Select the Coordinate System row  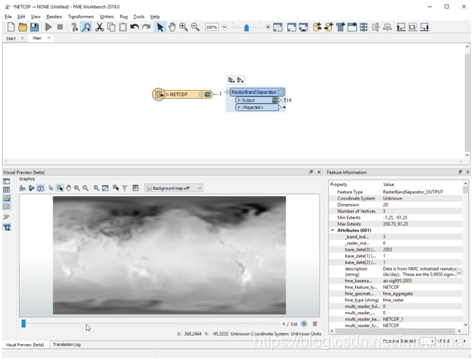[395, 198]
